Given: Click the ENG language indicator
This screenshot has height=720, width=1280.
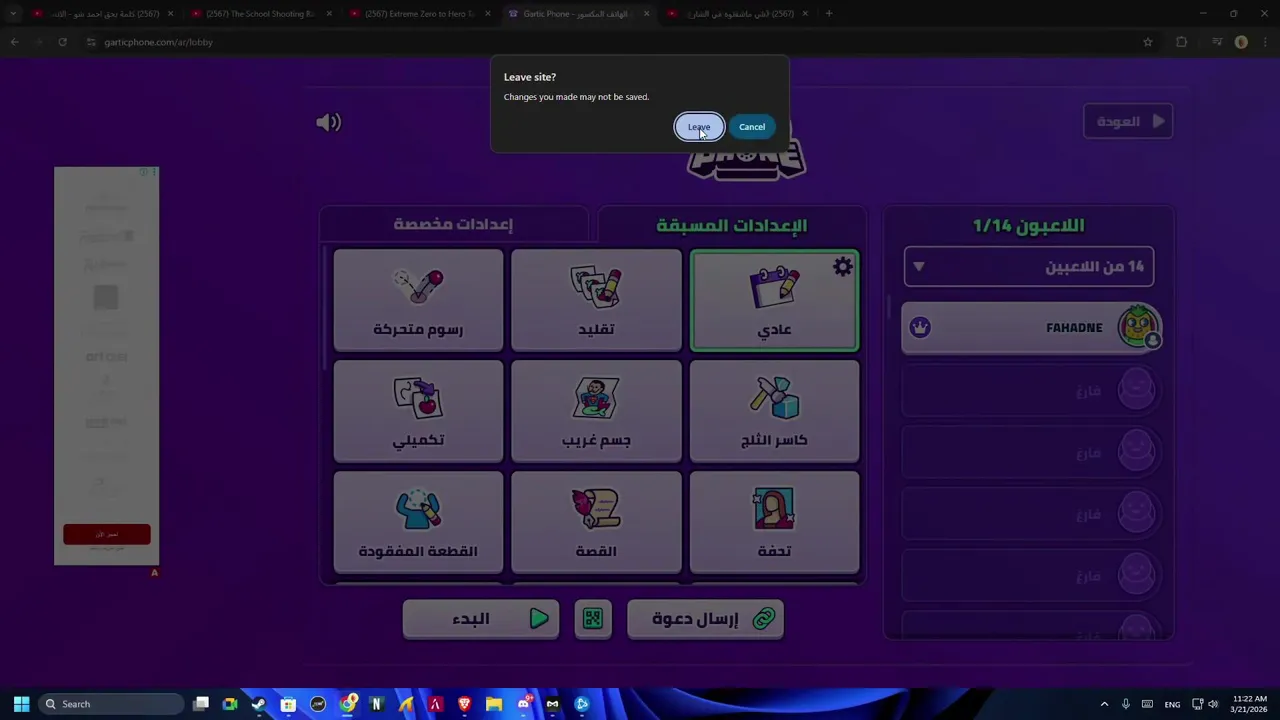Looking at the screenshot, I should 1172,704.
